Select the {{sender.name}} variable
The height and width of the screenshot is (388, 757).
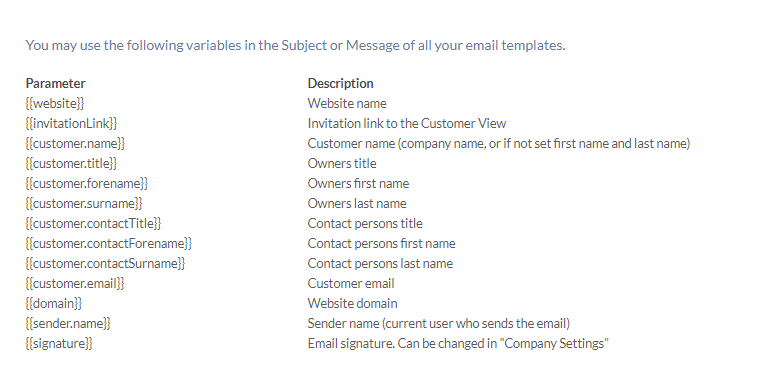tap(68, 324)
